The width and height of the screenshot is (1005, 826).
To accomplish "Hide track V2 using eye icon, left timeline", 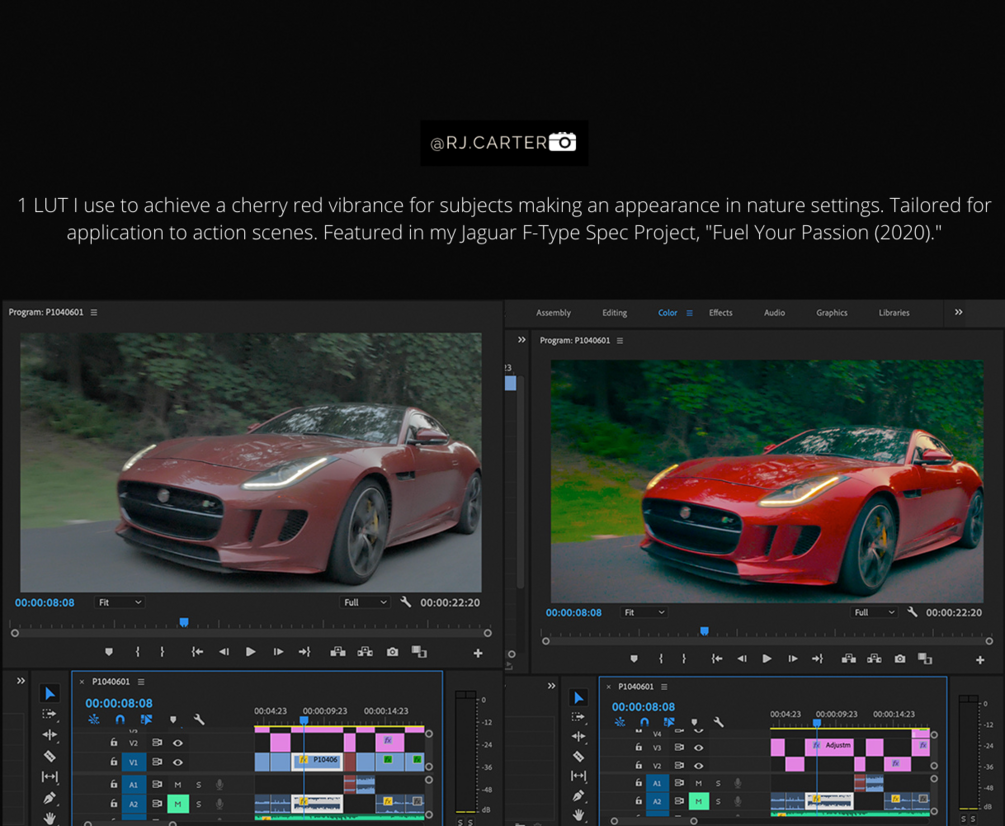I will tap(178, 743).
